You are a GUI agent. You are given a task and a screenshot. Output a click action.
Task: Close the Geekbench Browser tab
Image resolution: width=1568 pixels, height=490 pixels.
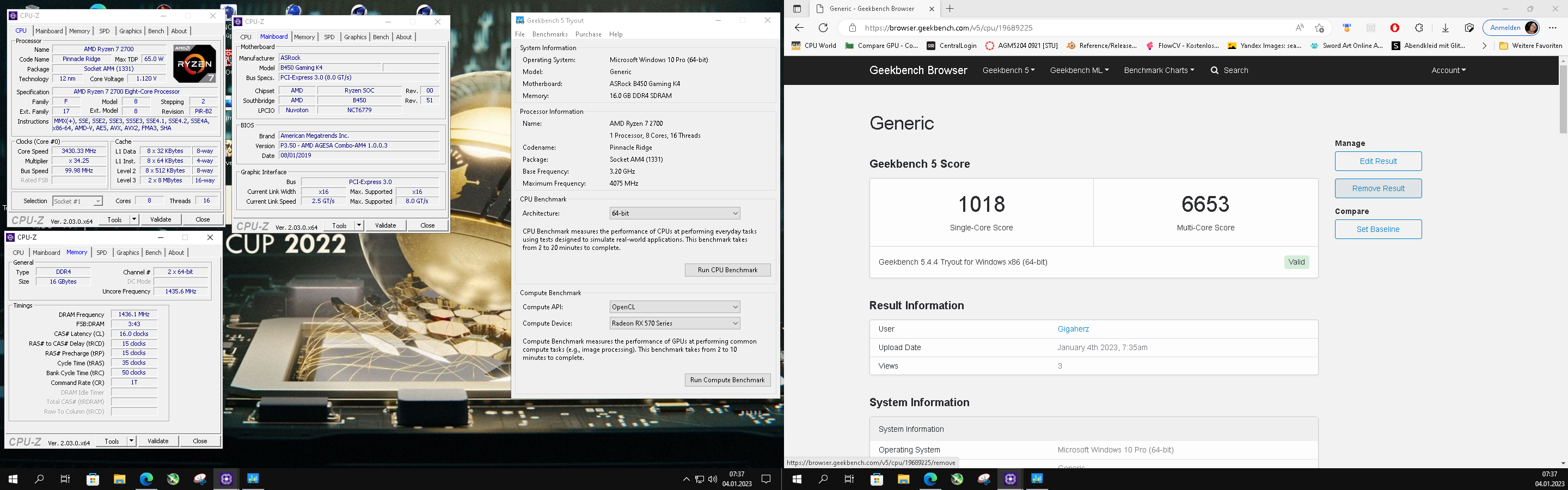point(932,9)
